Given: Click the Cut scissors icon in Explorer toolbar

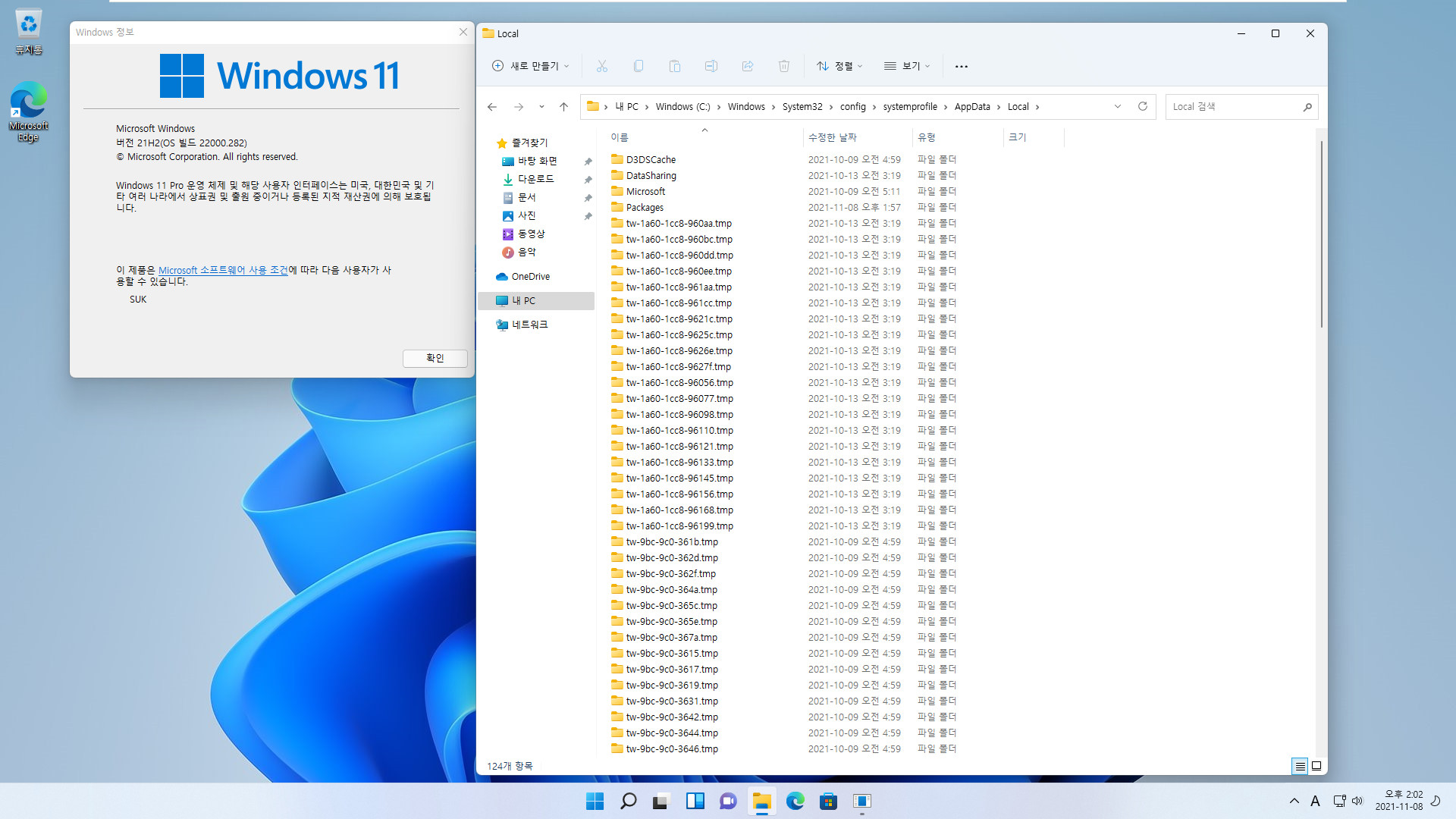Looking at the screenshot, I should click(x=602, y=66).
